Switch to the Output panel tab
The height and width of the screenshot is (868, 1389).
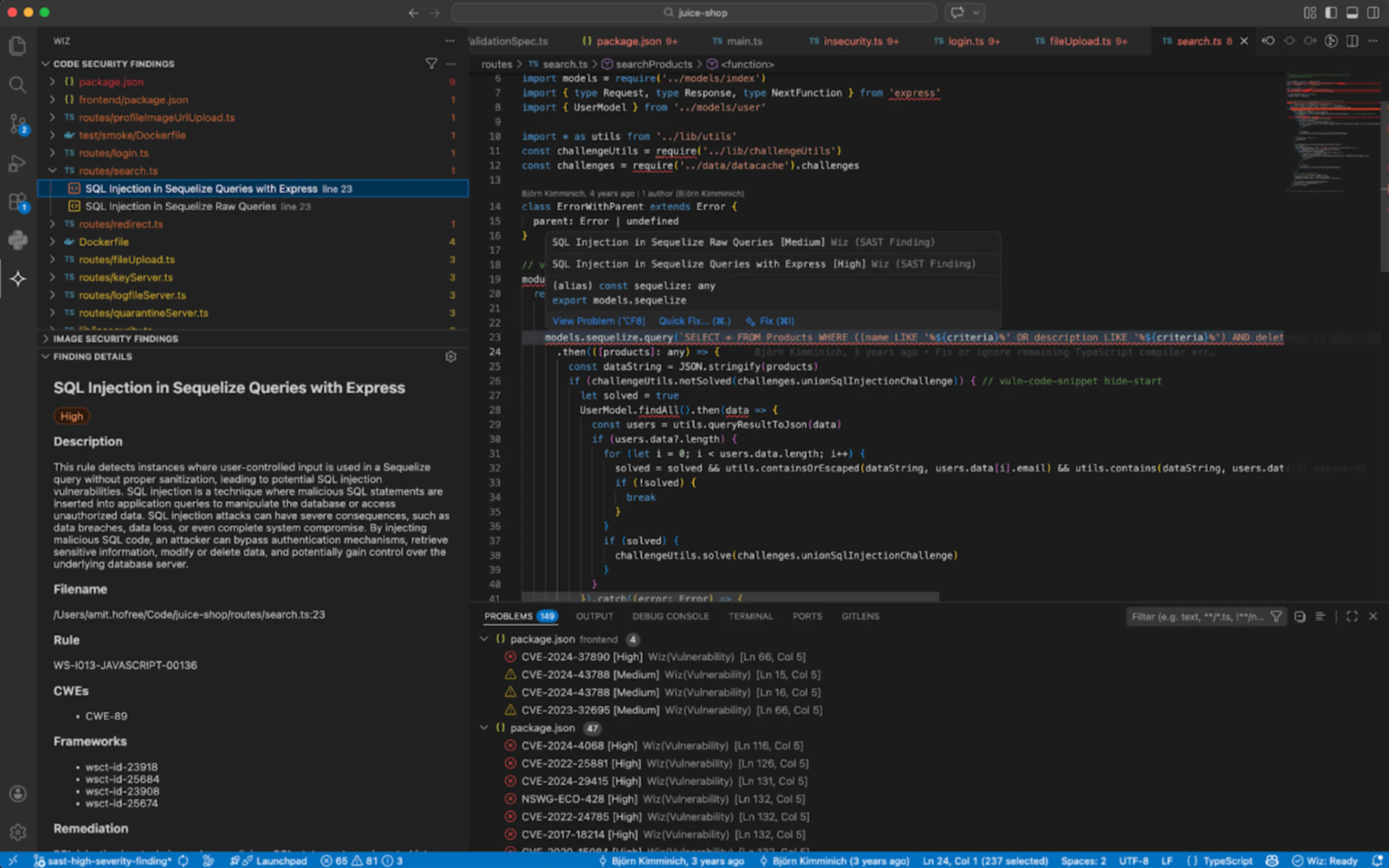pyautogui.click(x=594, y=617)
